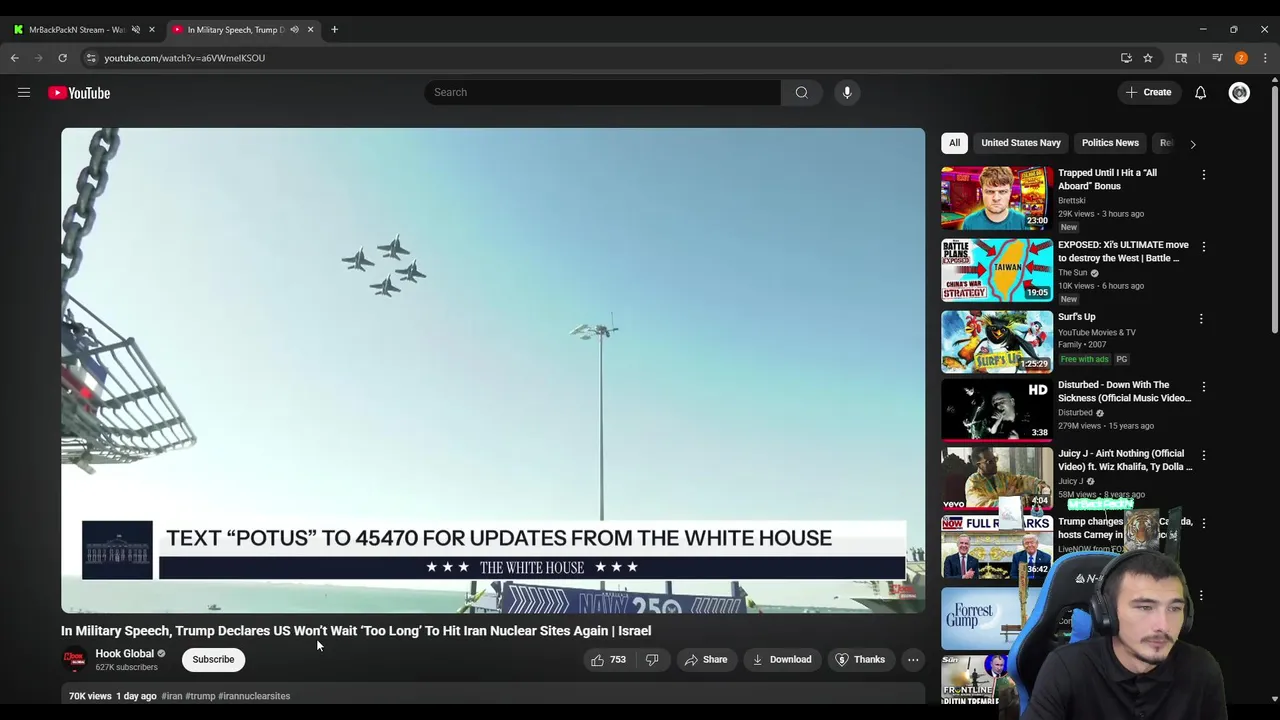Open the notifications bell
Screen dimensions: 1280x720
[1200, 93]
